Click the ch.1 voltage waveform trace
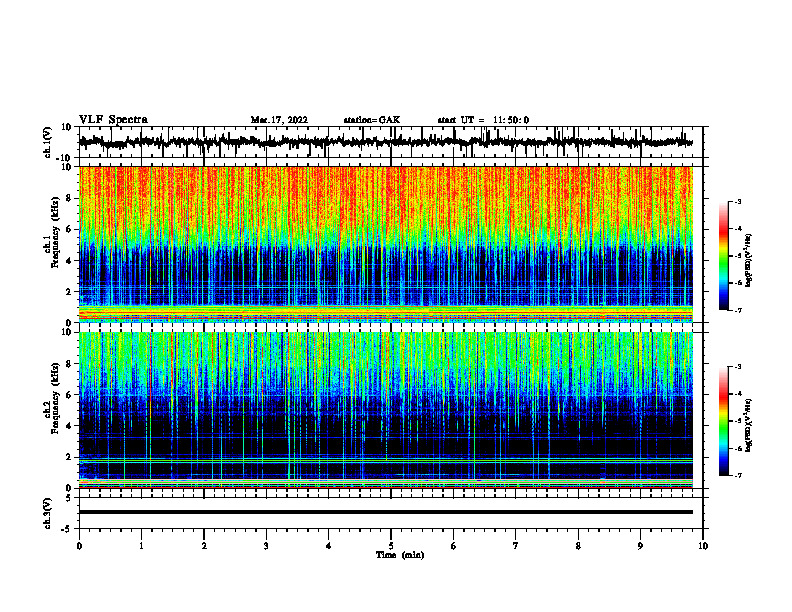This screenshot has width=792, height=612. pyautogui.click(x=385, y=142)
